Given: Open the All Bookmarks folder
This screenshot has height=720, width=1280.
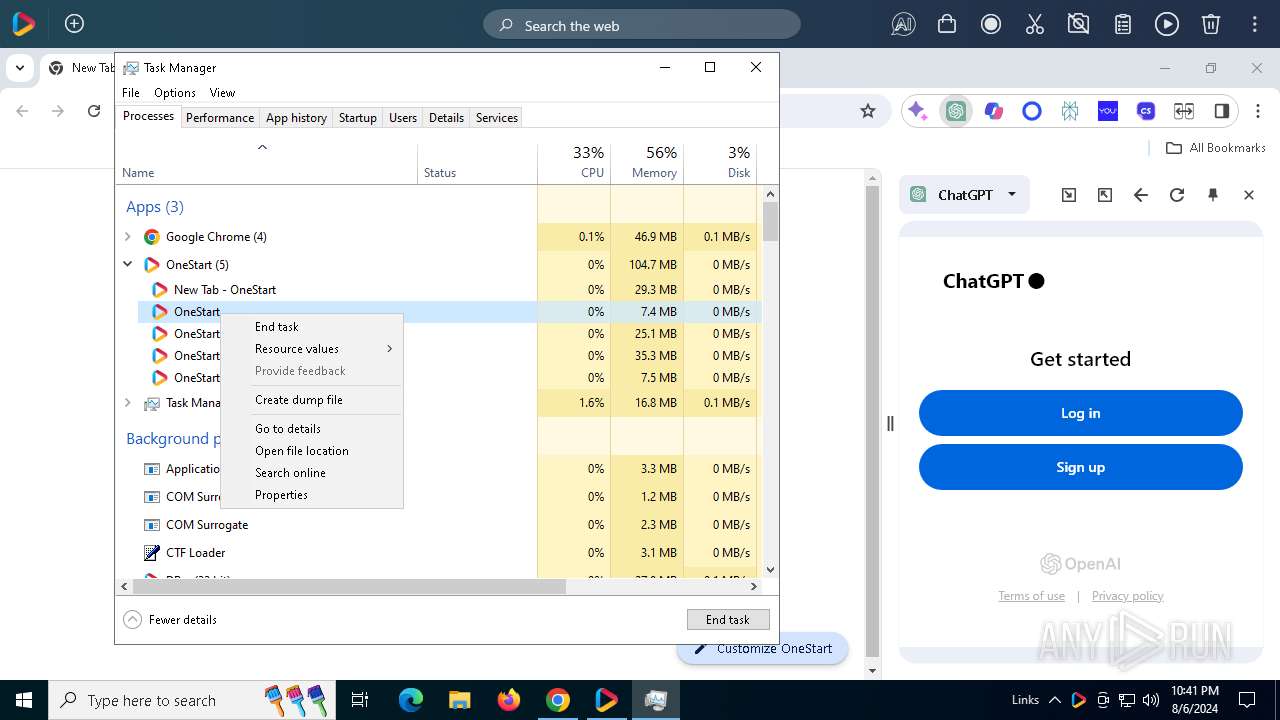Looking at the screenshot, I should coord(1216,148).
